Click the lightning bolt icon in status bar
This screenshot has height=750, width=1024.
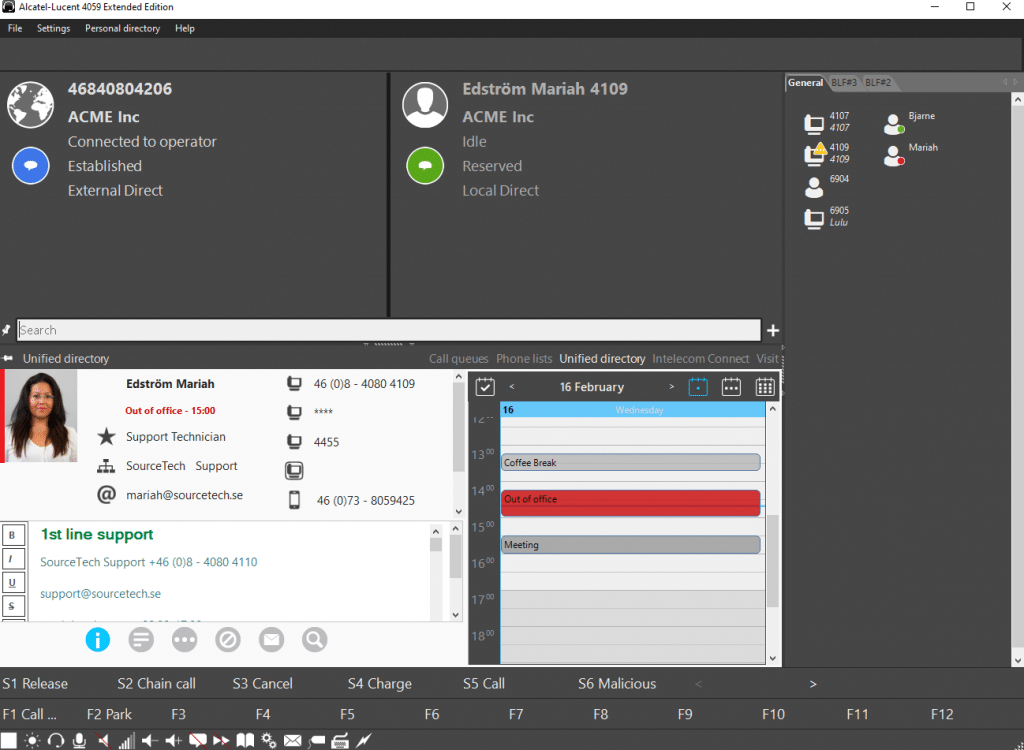364,740
